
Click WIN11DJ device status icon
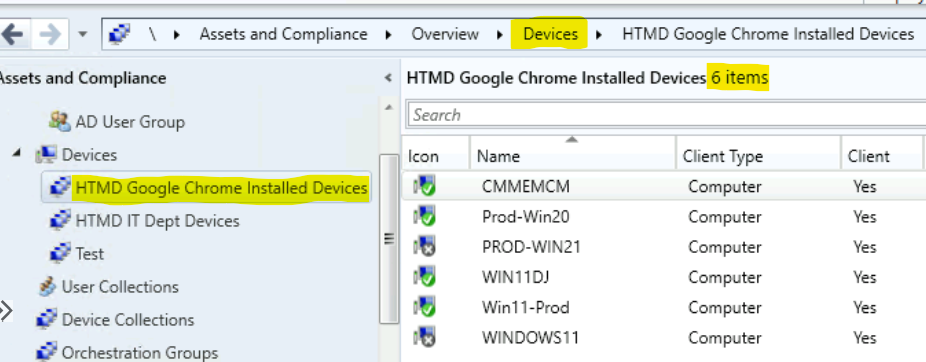click(x=425, y=277)
